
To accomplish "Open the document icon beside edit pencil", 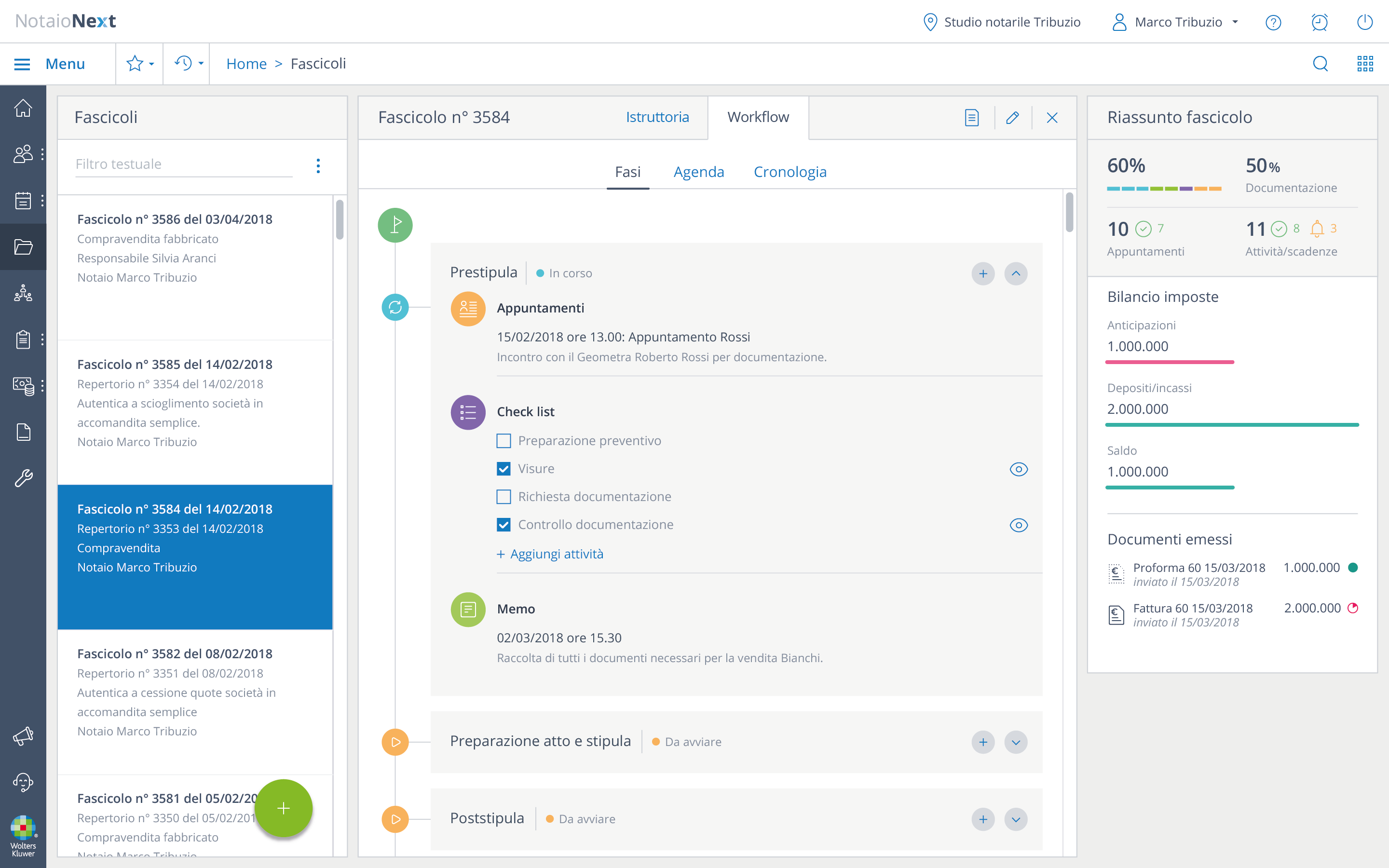I will tap(971, 118).
